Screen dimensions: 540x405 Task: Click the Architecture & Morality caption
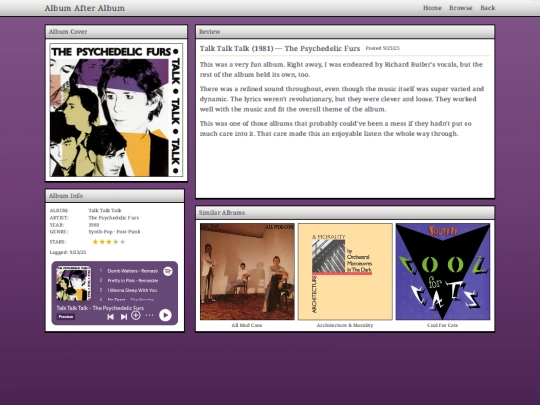pos(345,325)
